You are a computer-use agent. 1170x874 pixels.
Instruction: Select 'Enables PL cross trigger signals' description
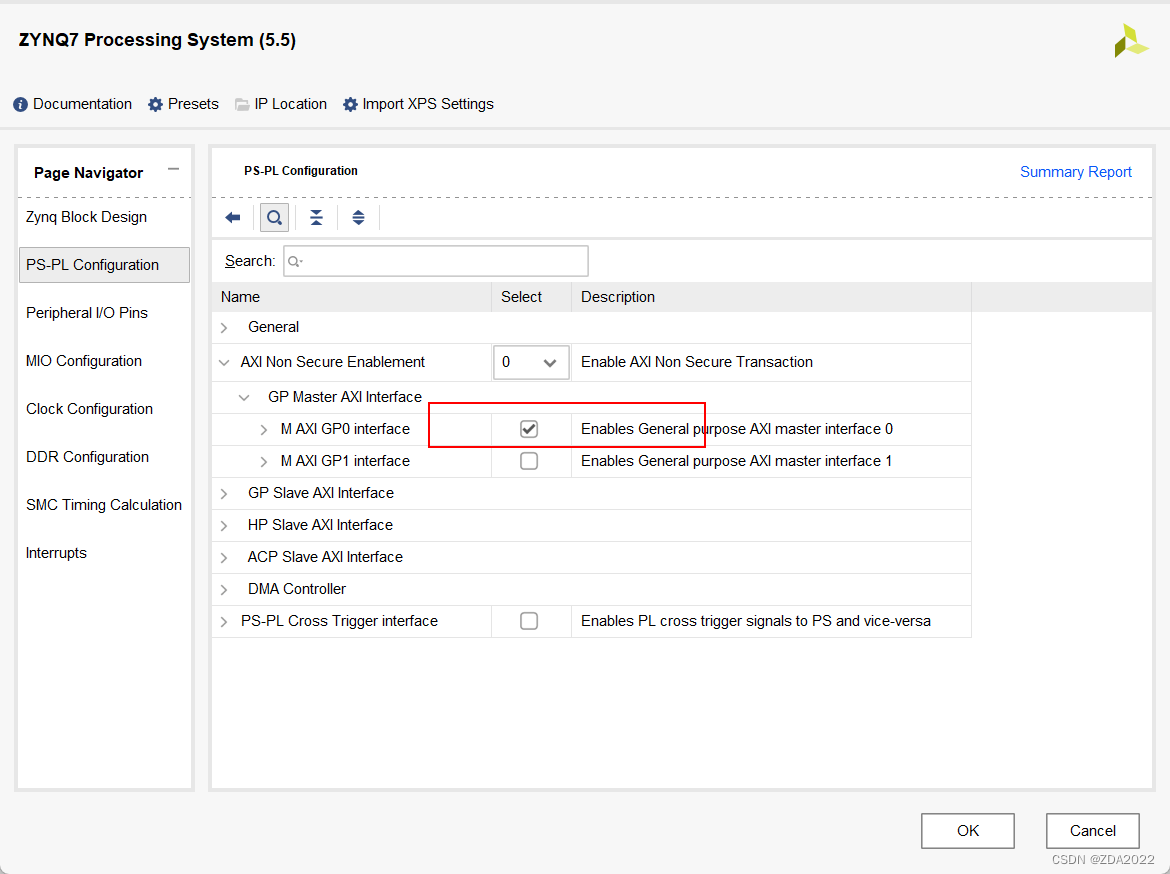pyautogui.click(x=756, y=621)
